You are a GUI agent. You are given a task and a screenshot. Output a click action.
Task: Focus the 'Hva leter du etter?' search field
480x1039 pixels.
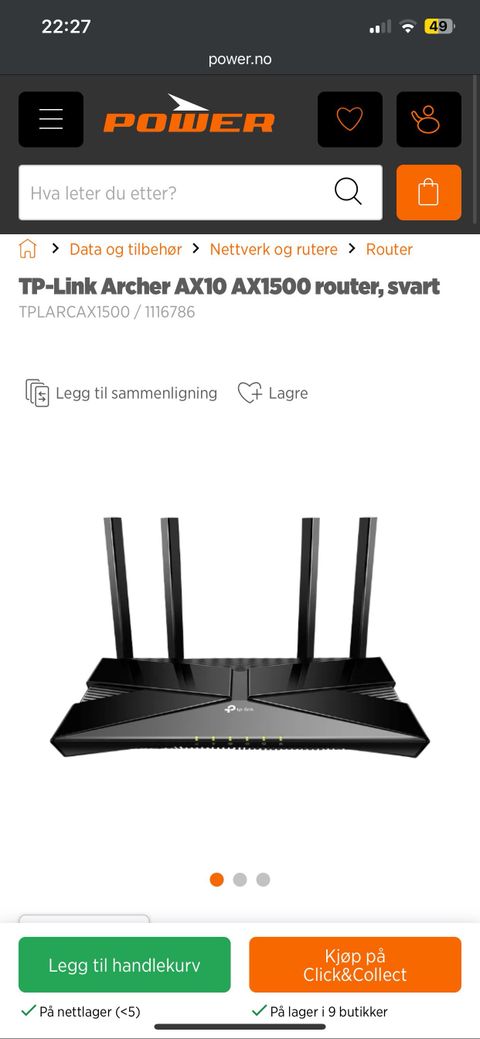click(x=200, y=192)
